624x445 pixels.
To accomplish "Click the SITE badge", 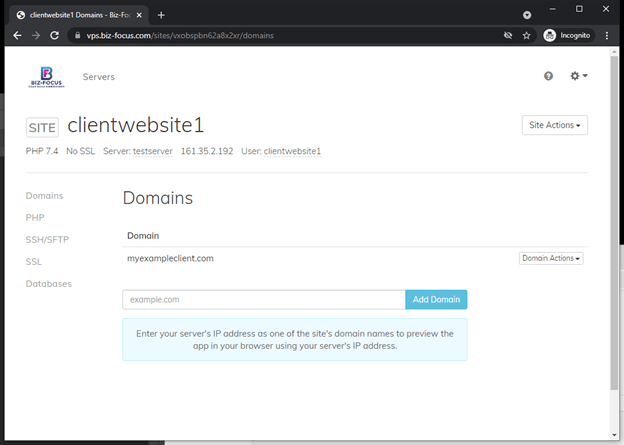I will pos(42,127).
